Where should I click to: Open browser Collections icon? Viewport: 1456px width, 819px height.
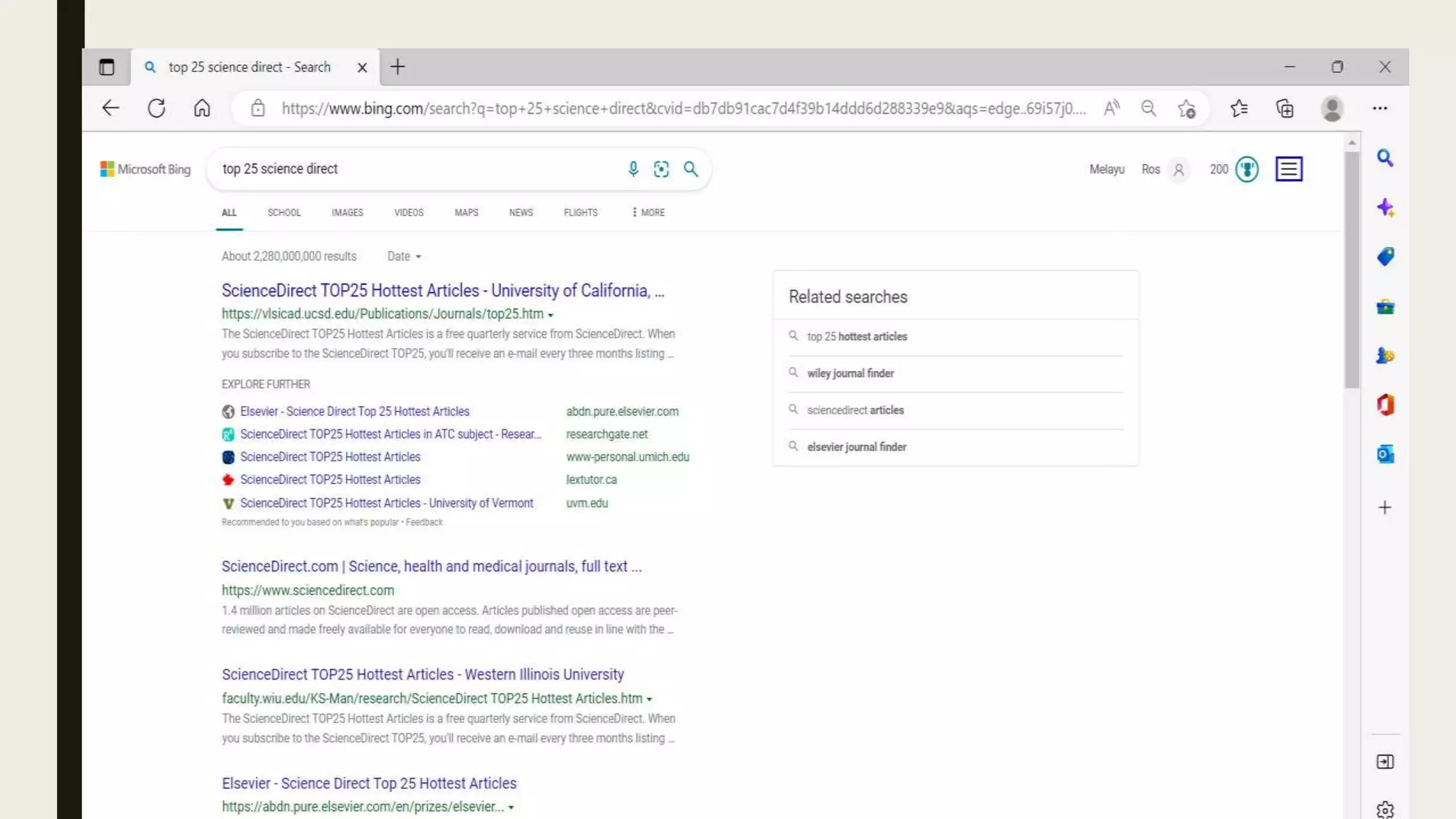[x=1285, y=109]
